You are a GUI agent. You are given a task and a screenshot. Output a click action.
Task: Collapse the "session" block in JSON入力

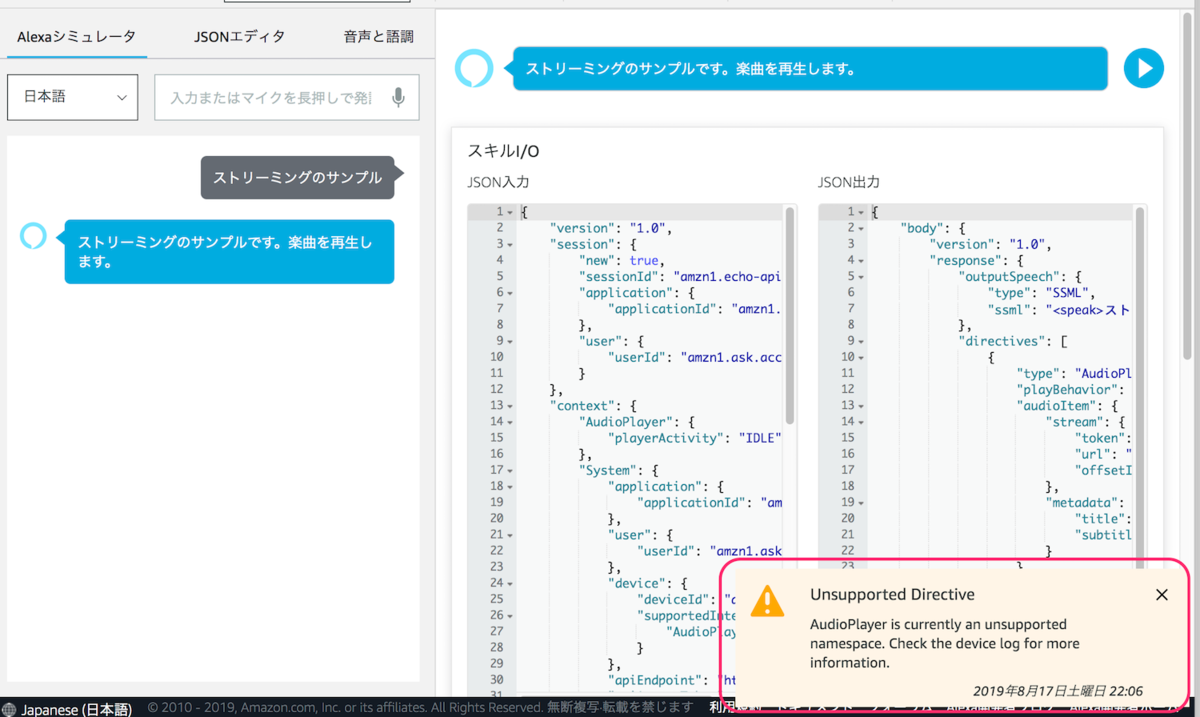tap(510, 244)
